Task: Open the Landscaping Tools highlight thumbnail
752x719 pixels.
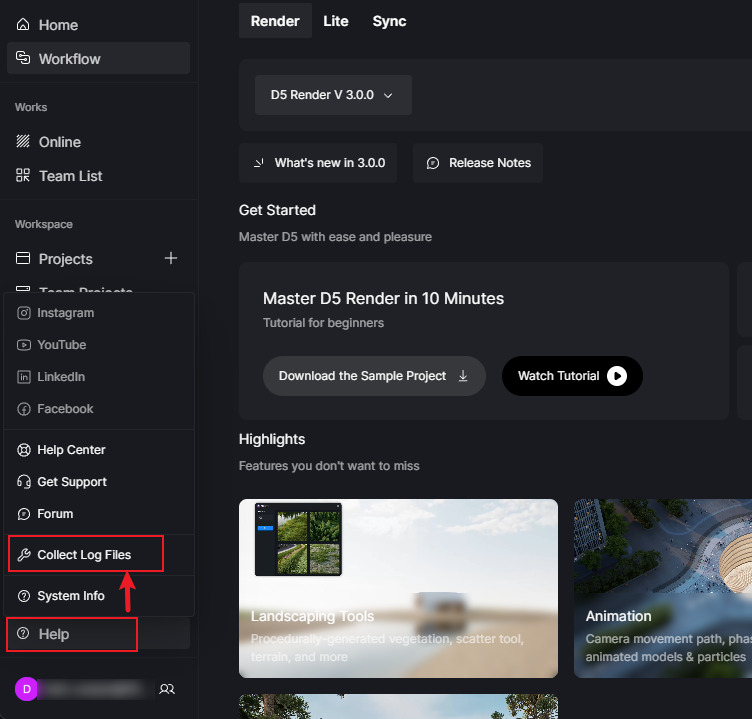Action: click(398, 588)
